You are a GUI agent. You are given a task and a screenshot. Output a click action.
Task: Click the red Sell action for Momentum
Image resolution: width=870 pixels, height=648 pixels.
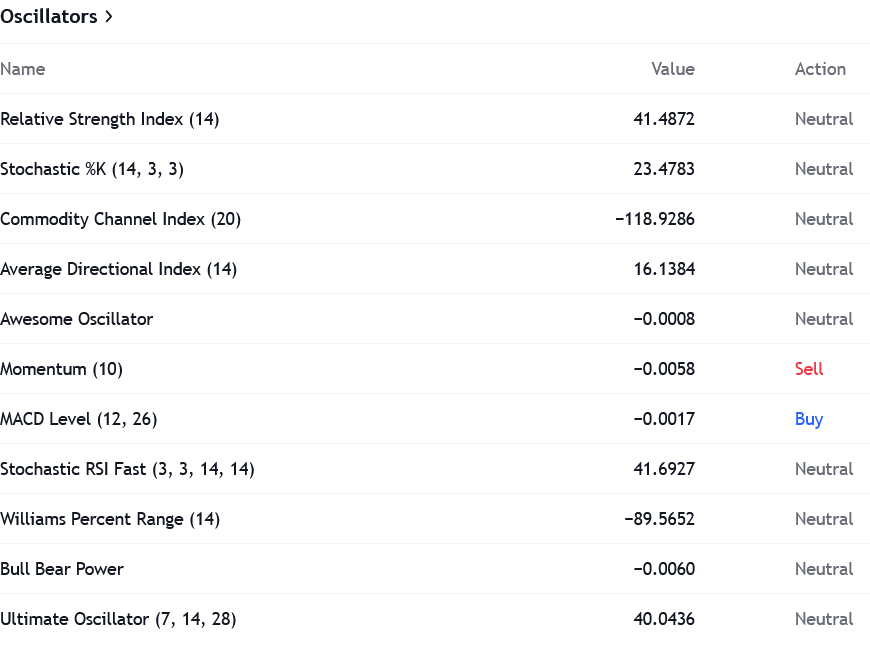809,369
